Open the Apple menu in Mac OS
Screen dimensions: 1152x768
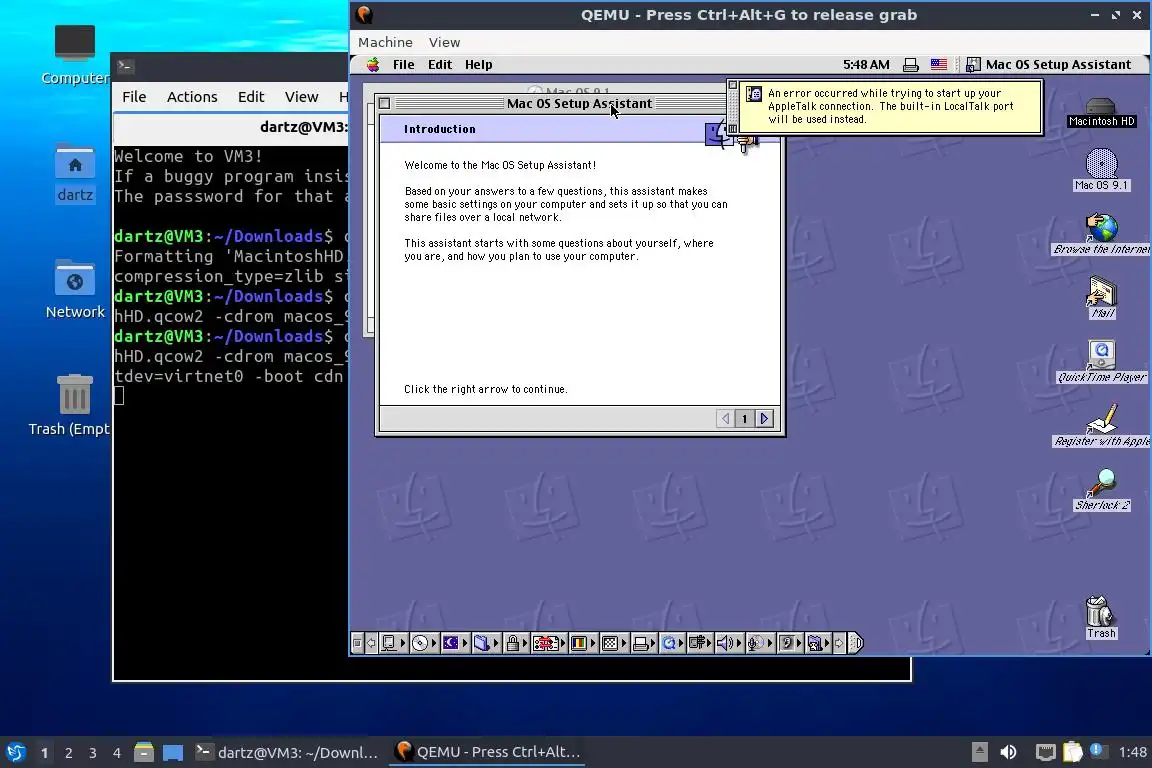pyautogui.click(x=373, y=65)
